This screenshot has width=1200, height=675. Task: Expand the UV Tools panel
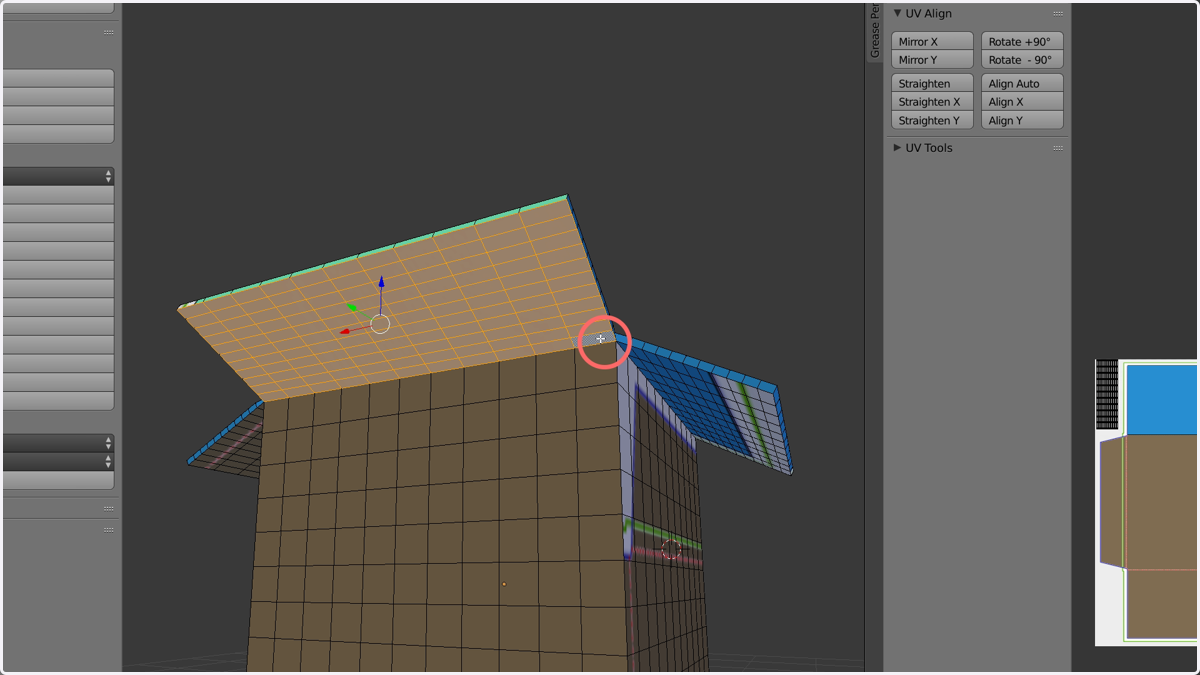[x=897, y=147]
